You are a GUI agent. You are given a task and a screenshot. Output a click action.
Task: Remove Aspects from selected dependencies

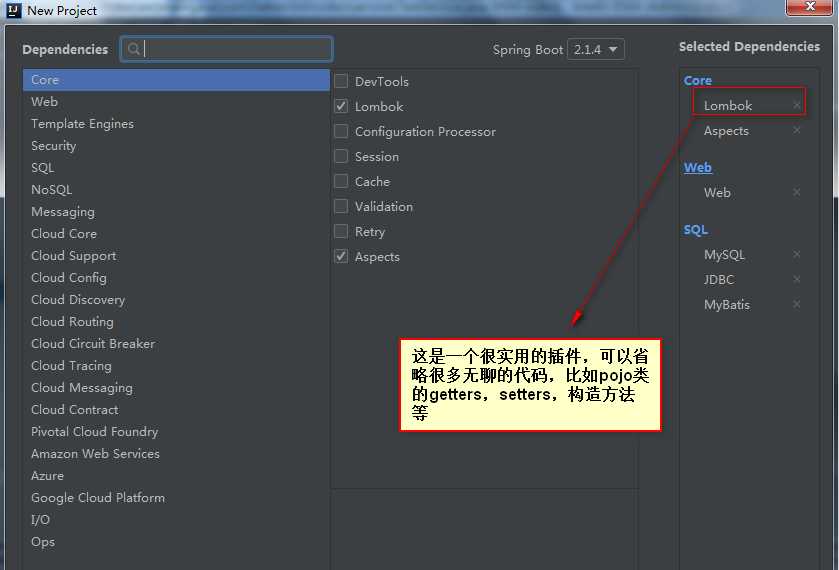(x=797, y=130)
